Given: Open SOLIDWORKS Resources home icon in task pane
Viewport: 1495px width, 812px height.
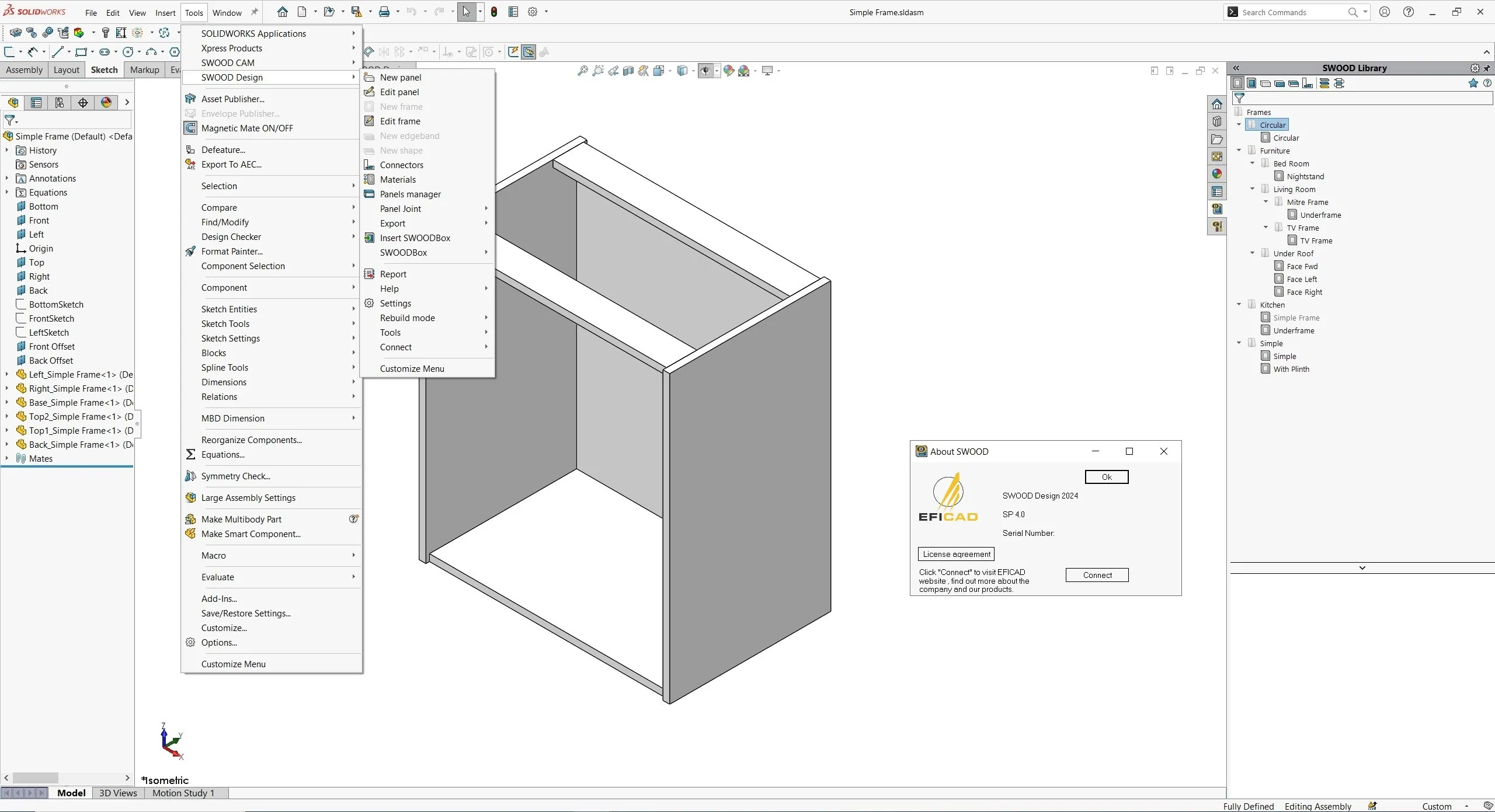Looking at the screenshot, I should click(x=1217, y=104).
